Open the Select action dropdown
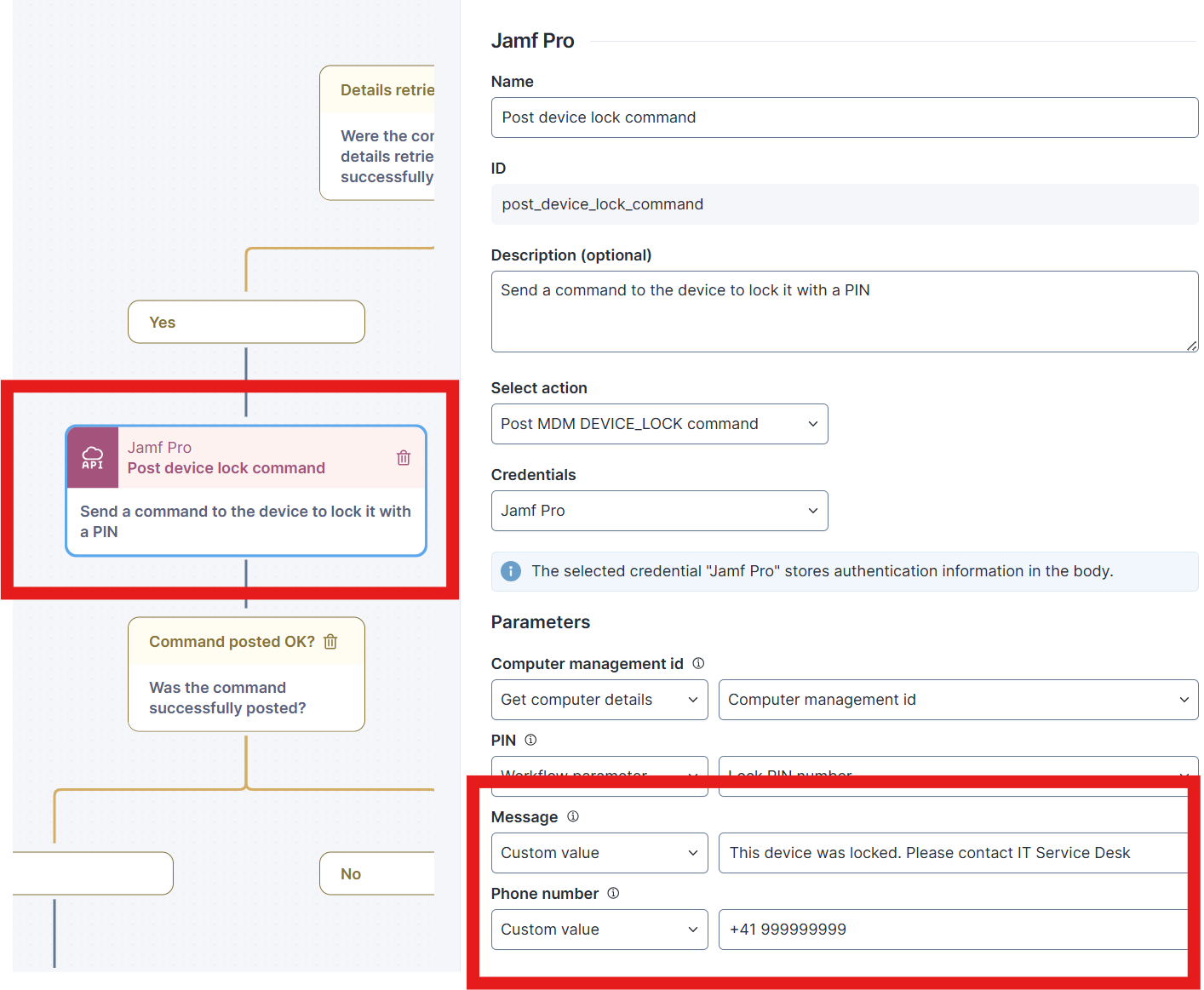Viewport: 1204px width, 990px height. [x=659, y=424]
